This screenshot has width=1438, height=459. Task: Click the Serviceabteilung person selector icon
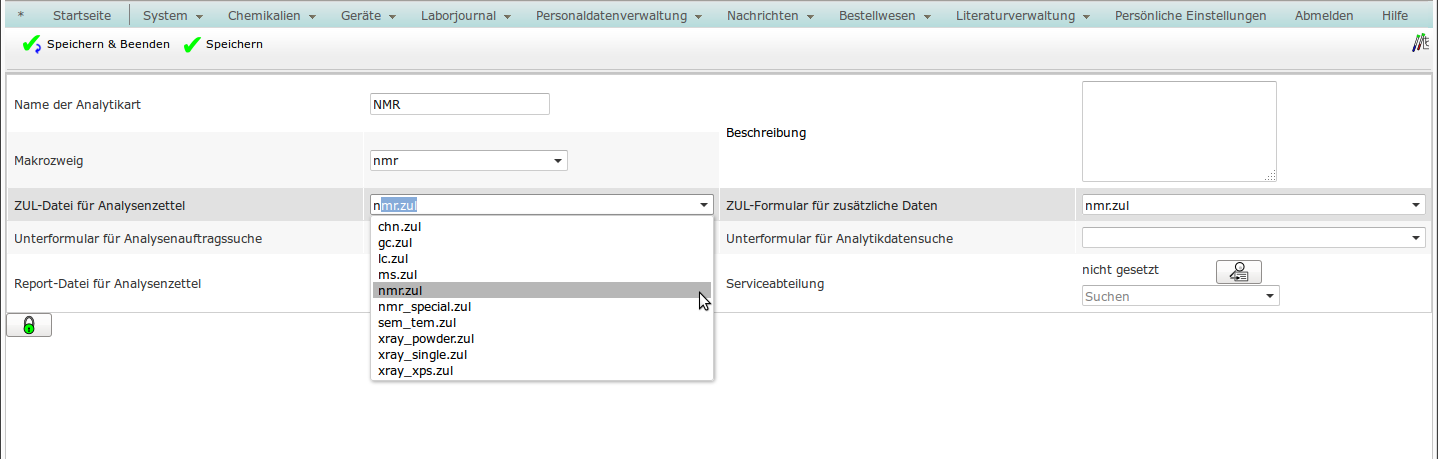point(1238,272)
